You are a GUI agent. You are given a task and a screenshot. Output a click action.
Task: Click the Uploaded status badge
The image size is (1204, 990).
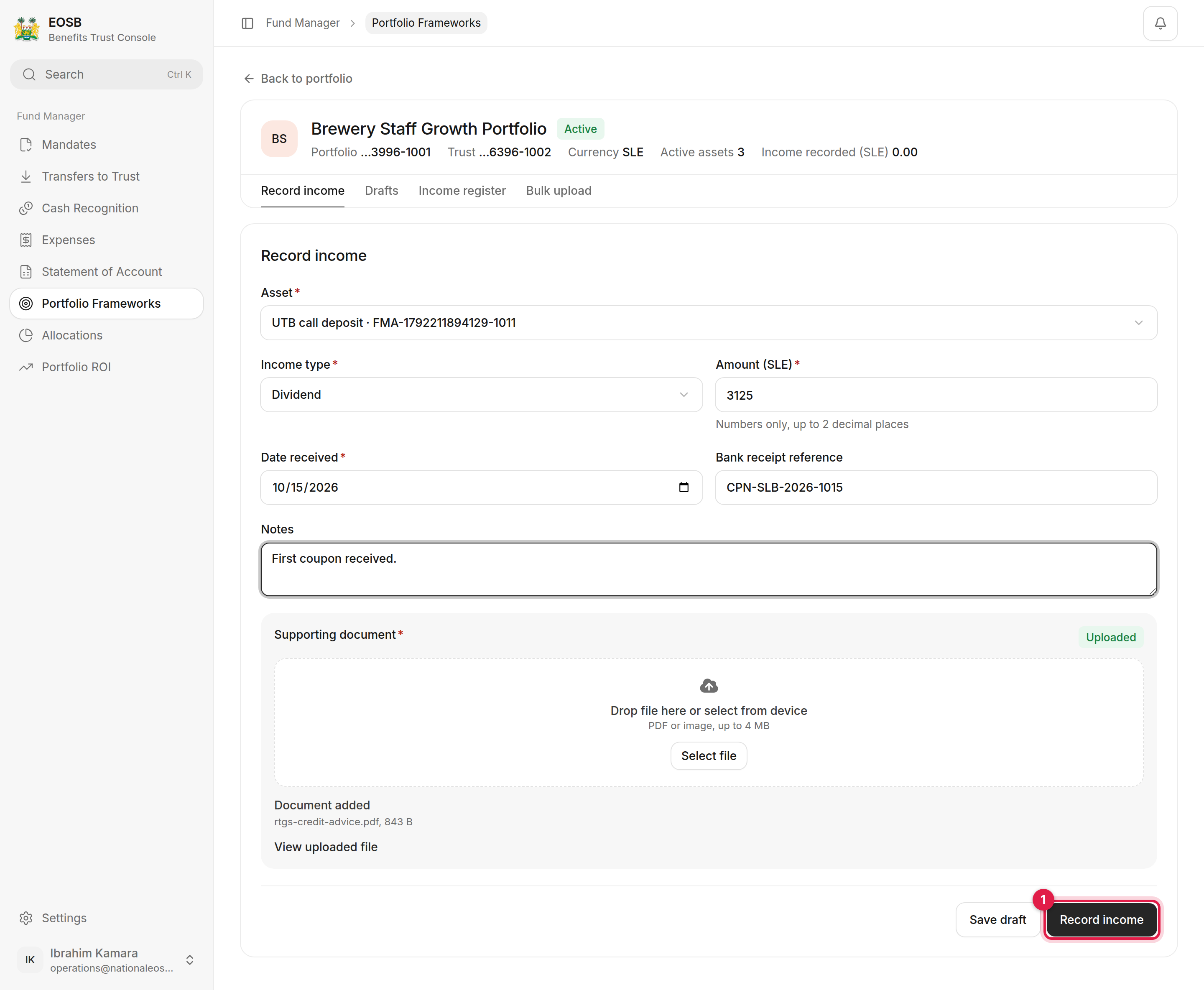(1110, 637)
